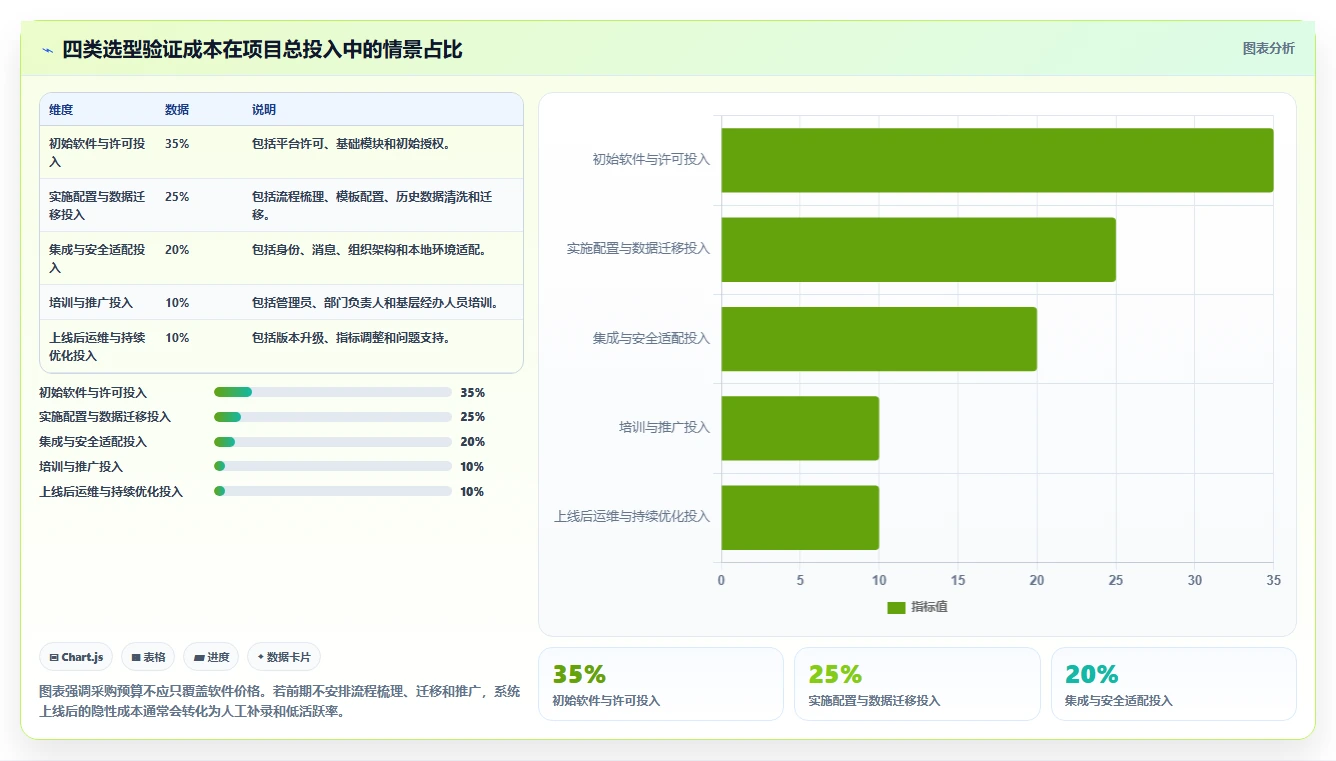Image resolution: width=1336 pixels, height=761 pixels.
Task: Click the 上线后运维与持续优化投入 chart bar
Action: point(800,517)
